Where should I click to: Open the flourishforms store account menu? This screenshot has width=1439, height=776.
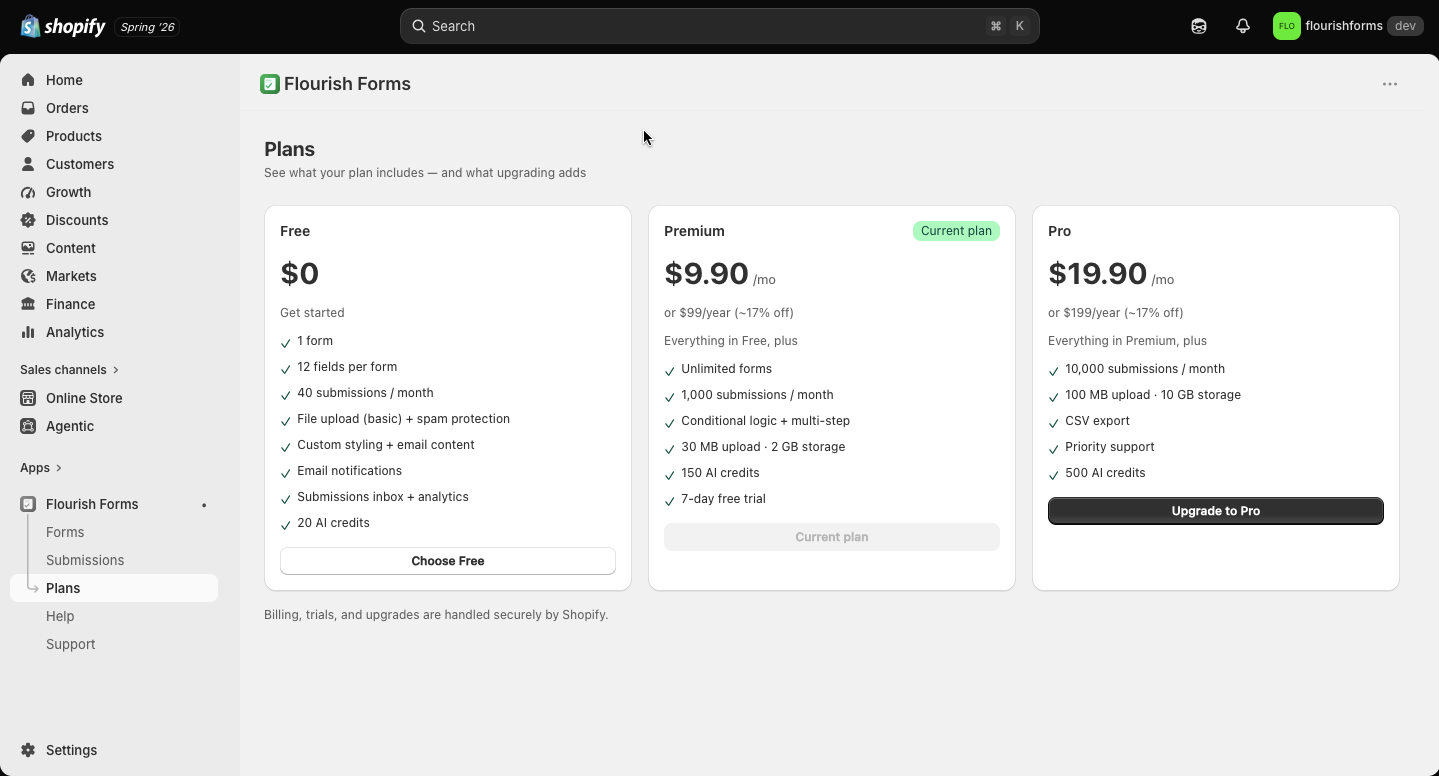tap(1347, 26)
